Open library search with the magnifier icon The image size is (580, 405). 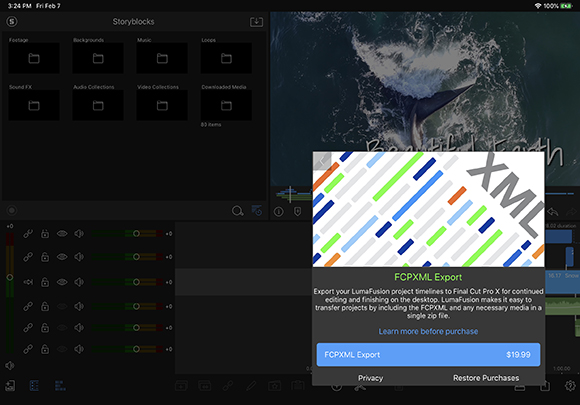coord(237,211)
